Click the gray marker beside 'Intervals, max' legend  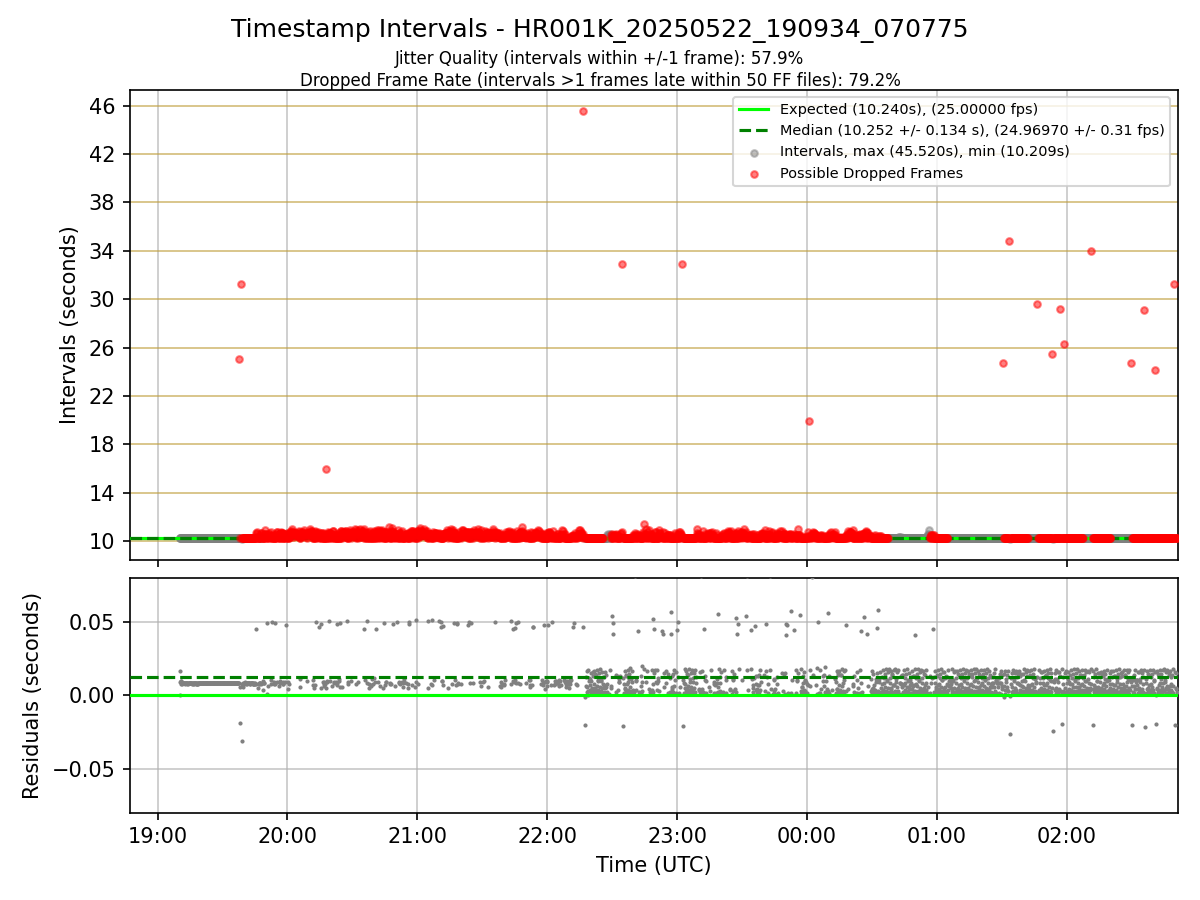point(755,152)
